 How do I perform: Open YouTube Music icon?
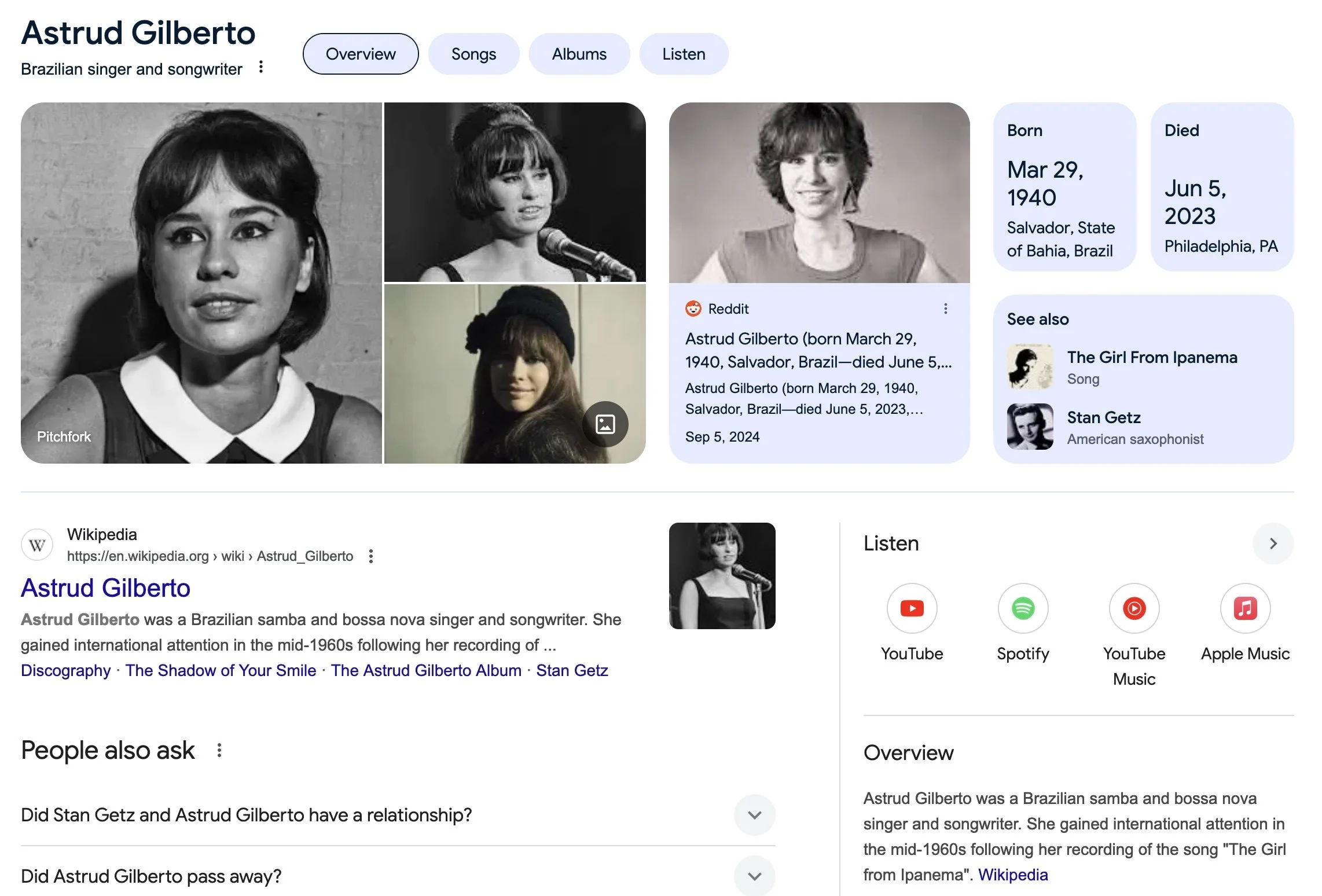click(1134, 608)
